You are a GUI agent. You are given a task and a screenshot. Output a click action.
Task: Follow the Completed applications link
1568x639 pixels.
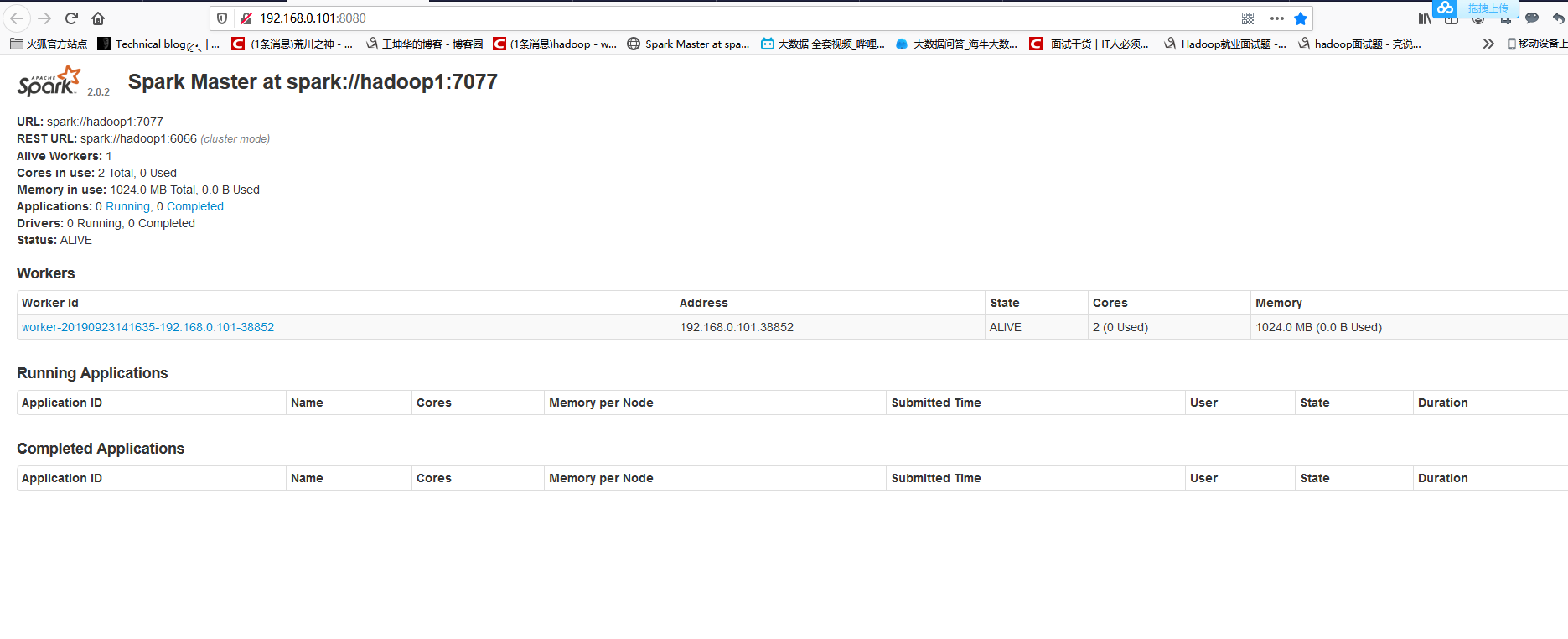click(195, 206)
